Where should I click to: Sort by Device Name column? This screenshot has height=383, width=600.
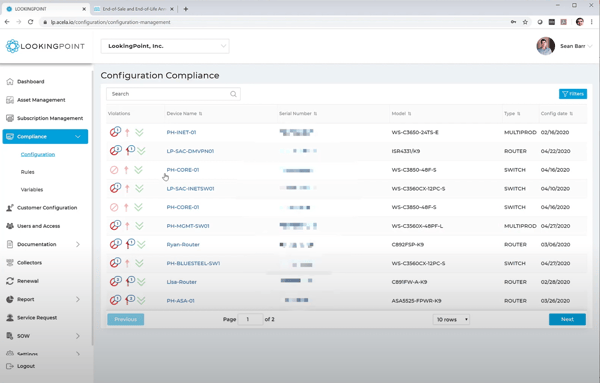(x=184, y=114)
